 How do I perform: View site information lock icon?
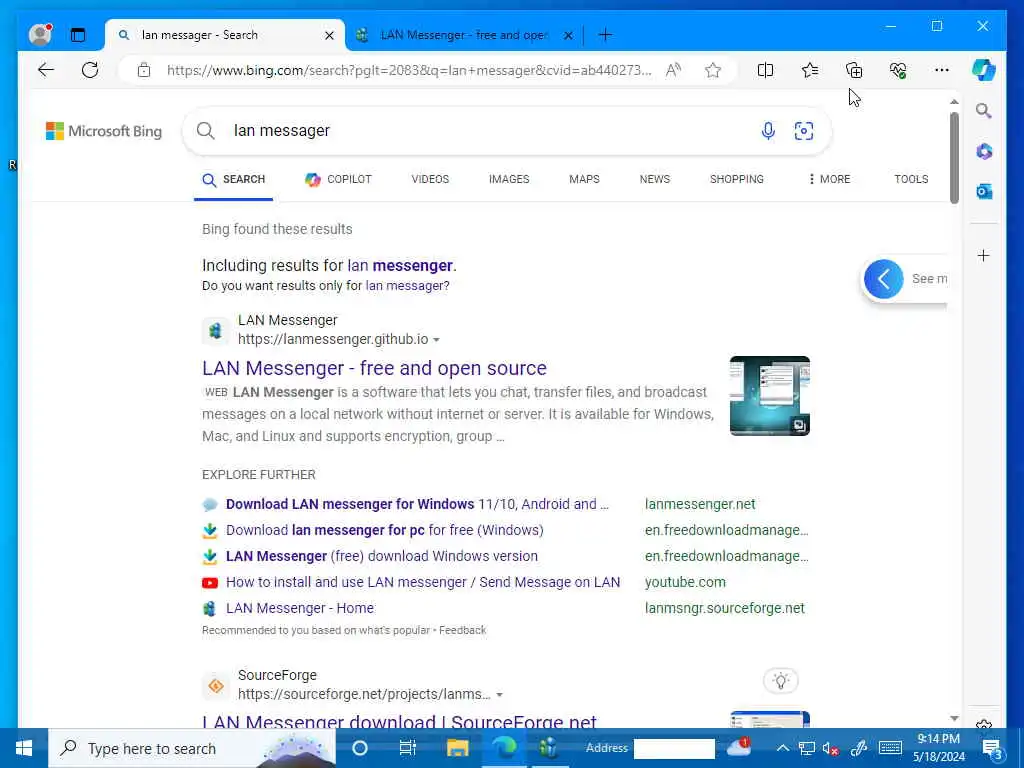144,70
